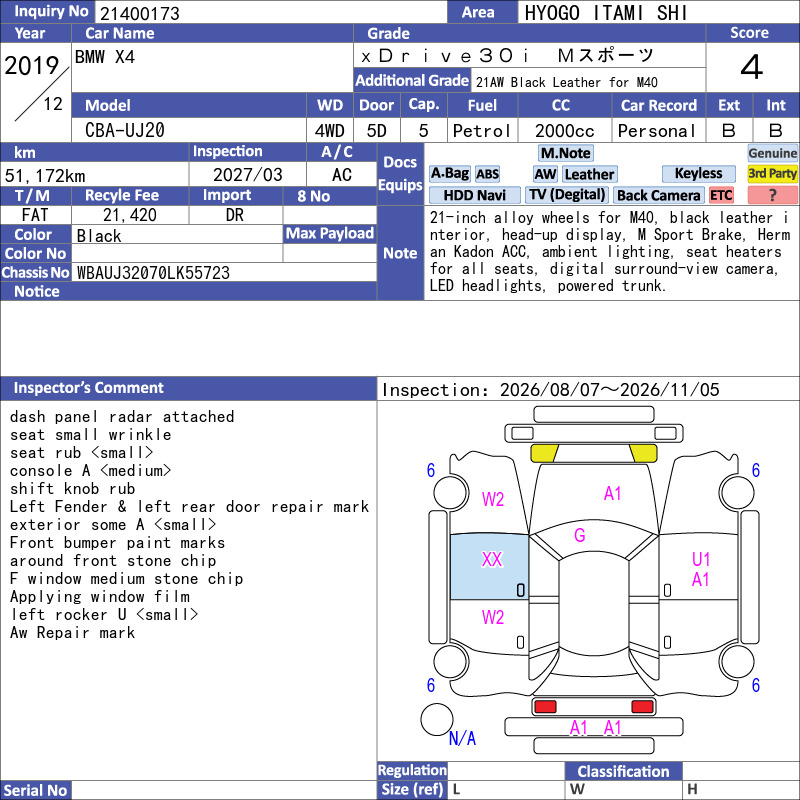Click the HDD Navi badge
Image resolution: width=800 pixels, height=800 pixels.
tap(474, 195)
